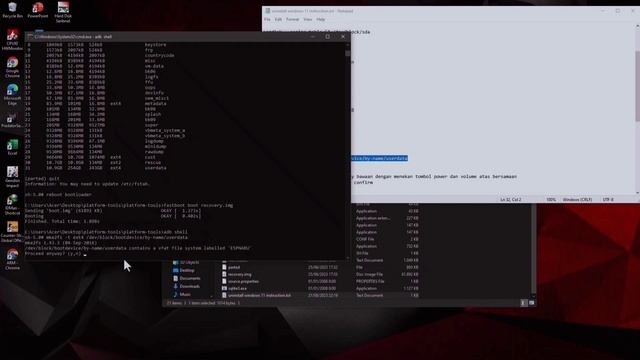
Task: Click the Notepad scrollbar up arrow
Action: click(637, 26)
